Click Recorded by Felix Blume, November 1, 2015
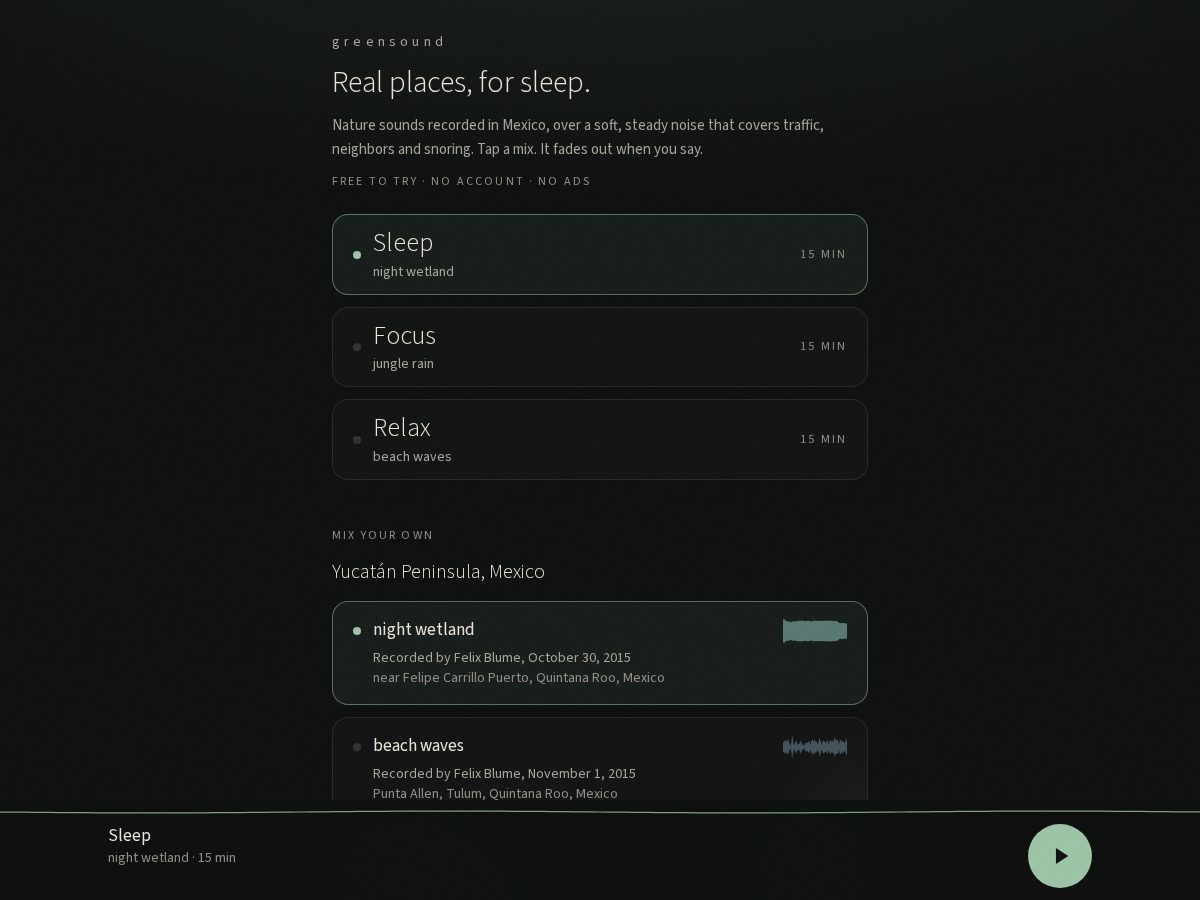Screen dimensions: 1200x900 click(x=504, y=773)
